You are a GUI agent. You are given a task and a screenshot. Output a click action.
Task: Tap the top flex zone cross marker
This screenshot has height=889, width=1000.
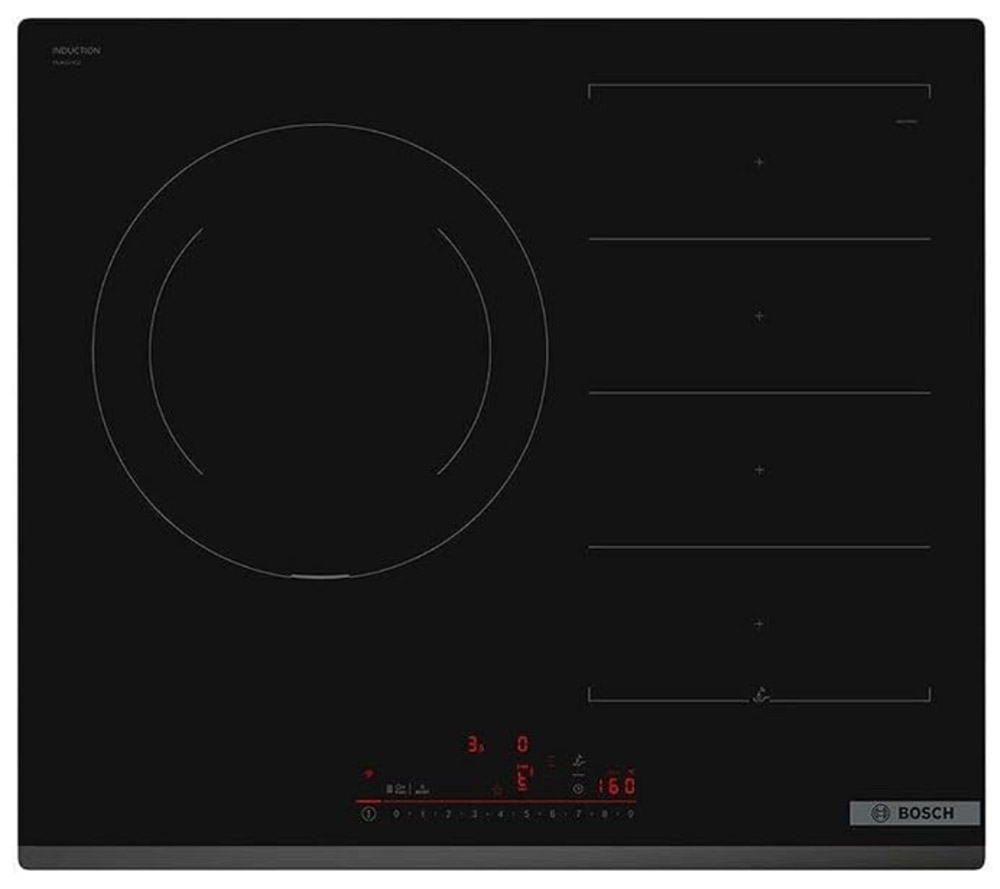pos(759,162)
